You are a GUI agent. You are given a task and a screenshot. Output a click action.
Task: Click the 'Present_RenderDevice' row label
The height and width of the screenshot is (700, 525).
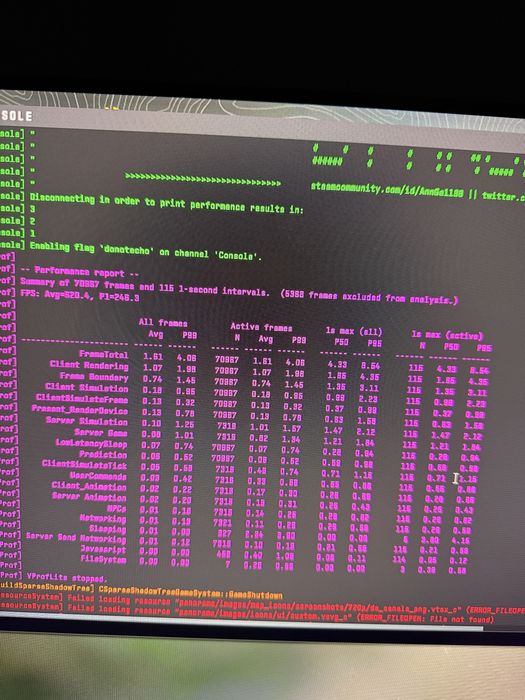[x=79, y=409]
